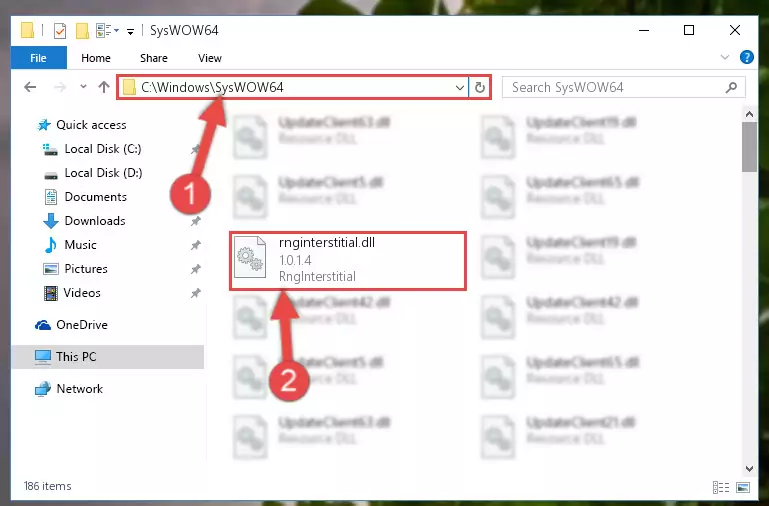
Task: Open Help with the blue question icon
Action: (746, 57)
